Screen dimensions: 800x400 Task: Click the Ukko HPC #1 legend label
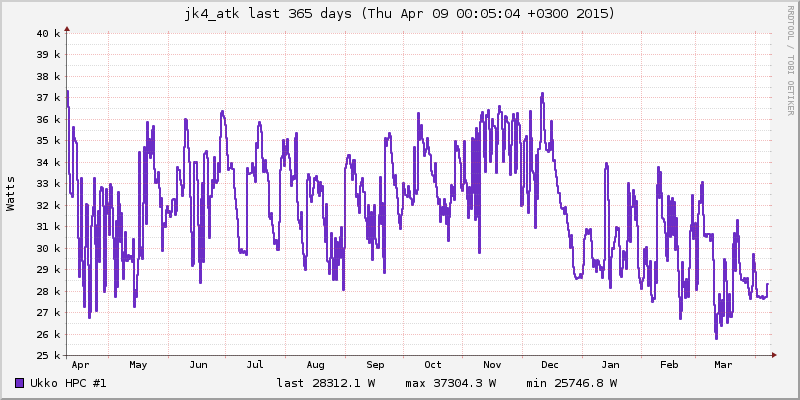(68, 383)
